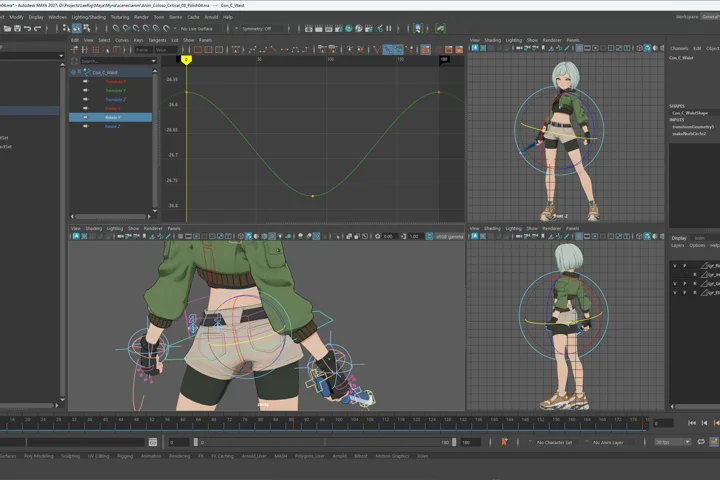The height and width of the screenshot is (480, 720).
Task: Open the Channels menu in the Channel Box
Action: pos(679,48)
